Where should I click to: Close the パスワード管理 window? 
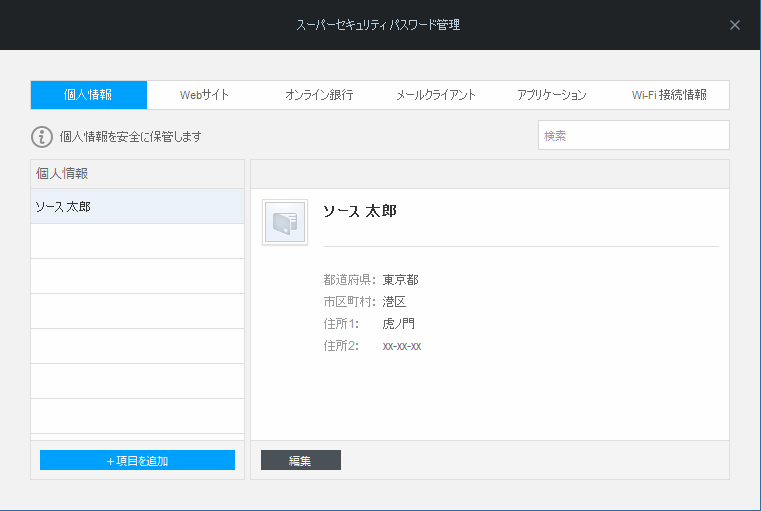(x=735, y=25)
